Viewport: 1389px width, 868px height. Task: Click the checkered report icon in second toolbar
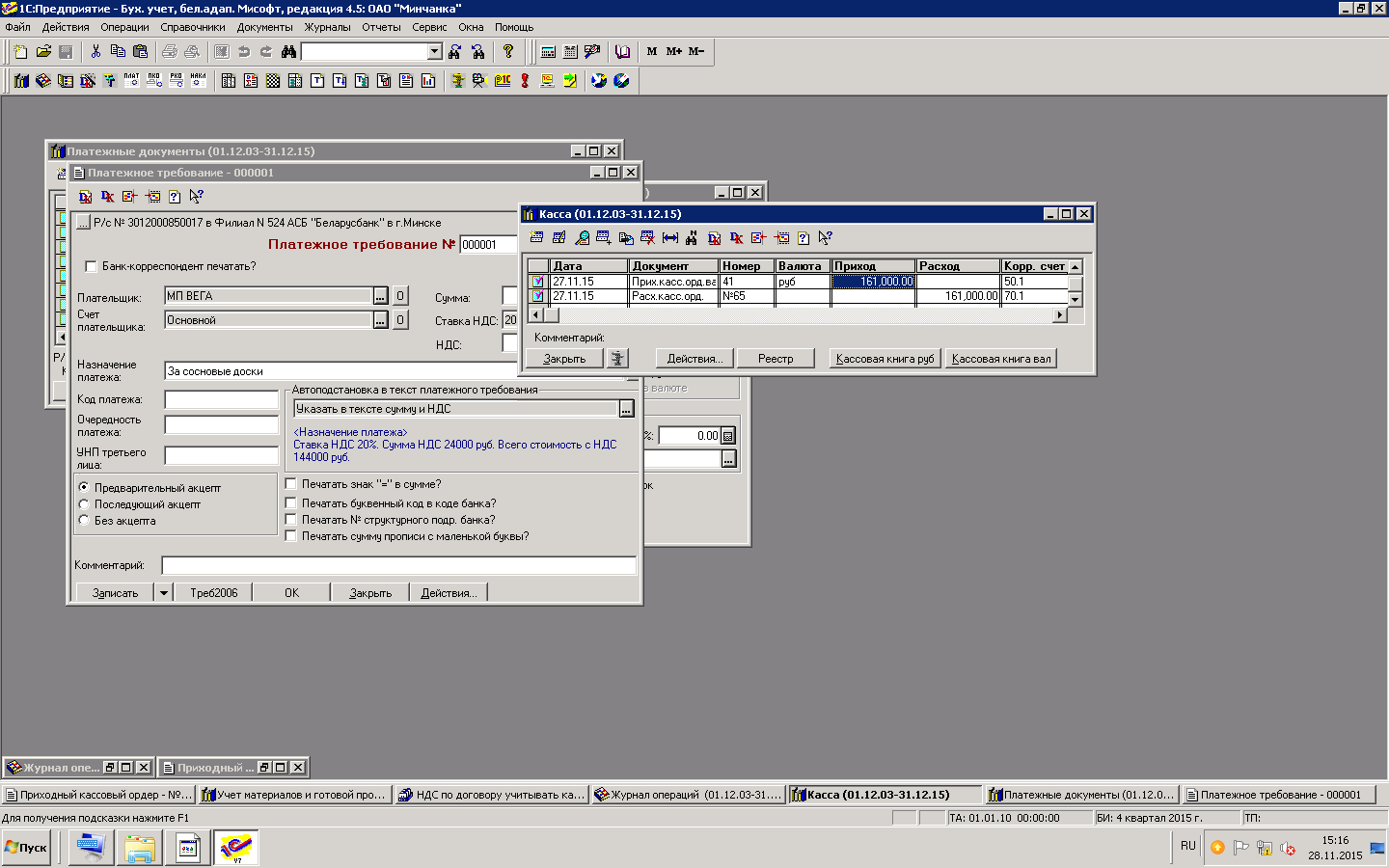point(273,80)
